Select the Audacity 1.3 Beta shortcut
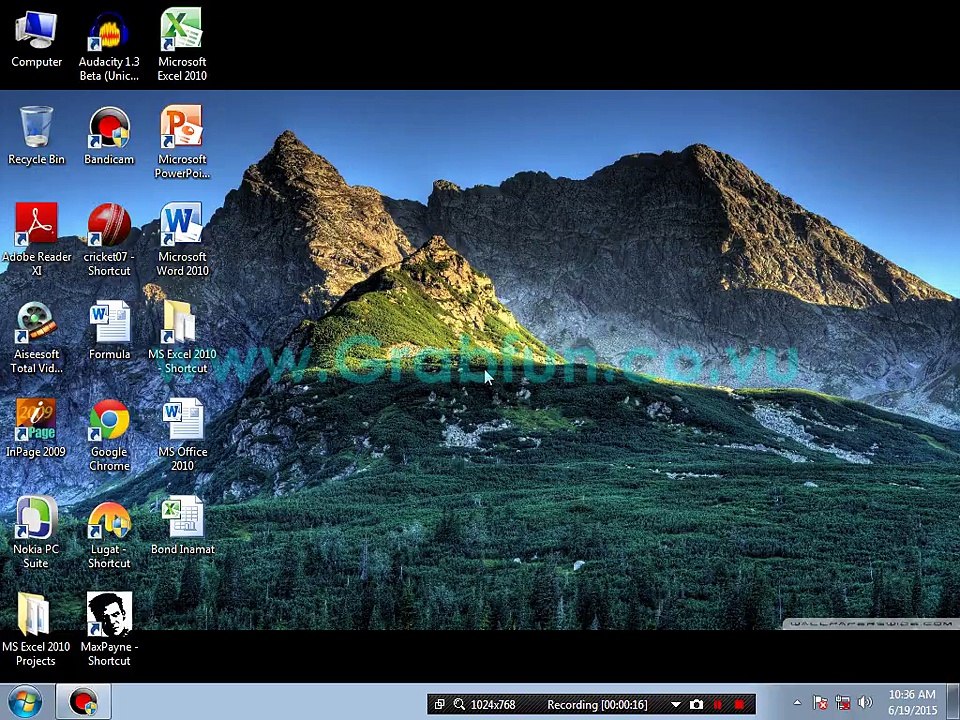The image size is (960, 720). [108, 45]
